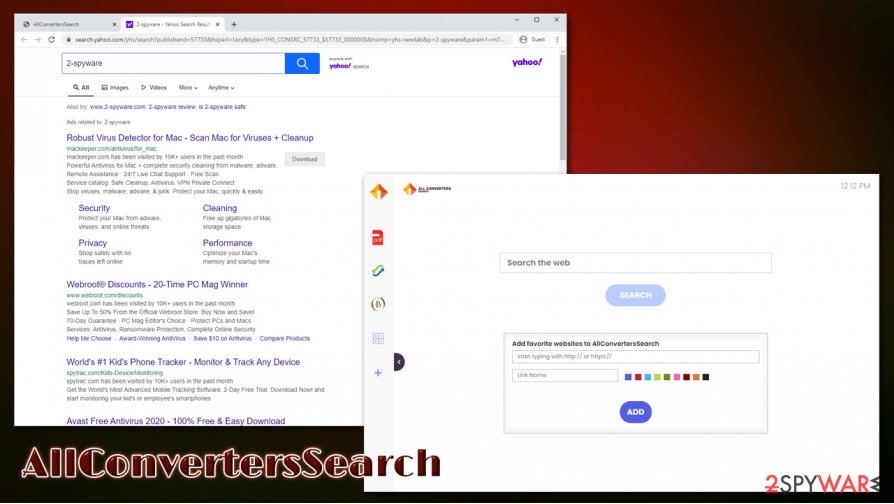Open Webroot Discounts result link

(157, 284)
